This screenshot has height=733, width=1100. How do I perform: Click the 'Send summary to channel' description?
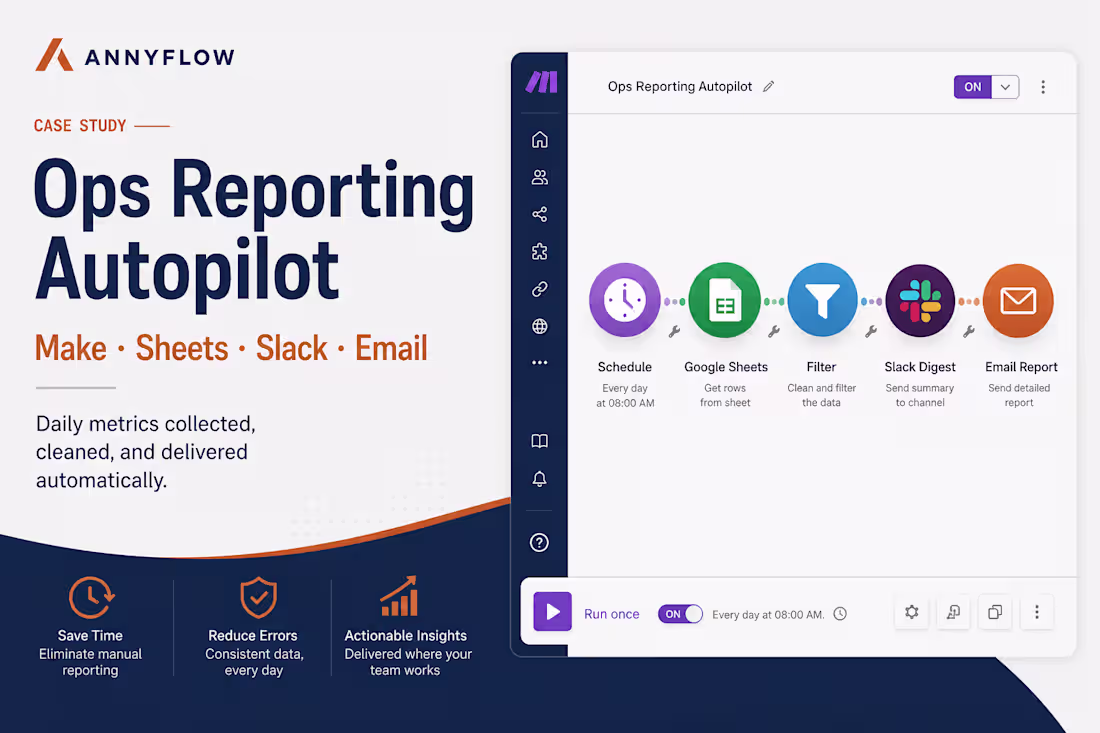[x=920, y=395]
